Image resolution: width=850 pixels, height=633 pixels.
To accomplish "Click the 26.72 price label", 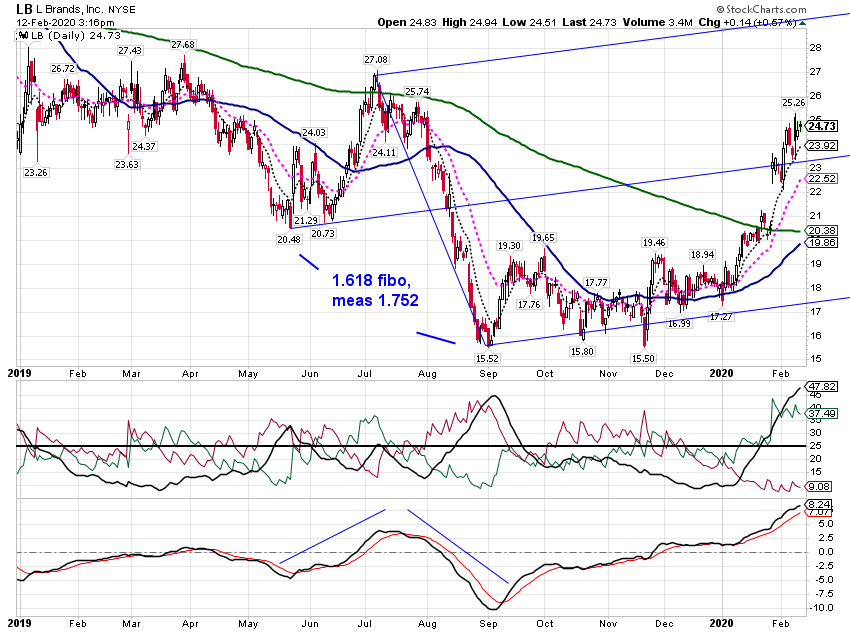I will click(63, 68).
